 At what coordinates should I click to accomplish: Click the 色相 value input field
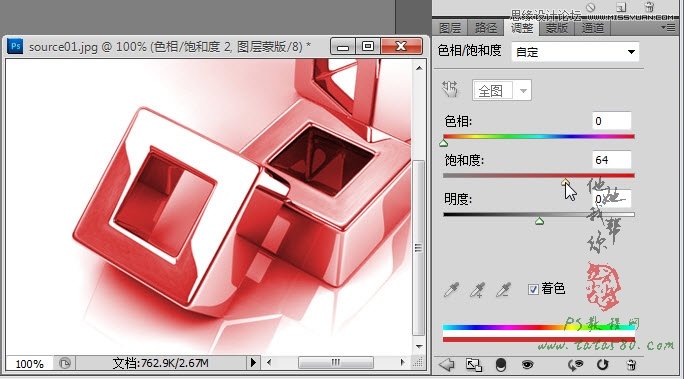pyautogui.click(x=612, y=121)
